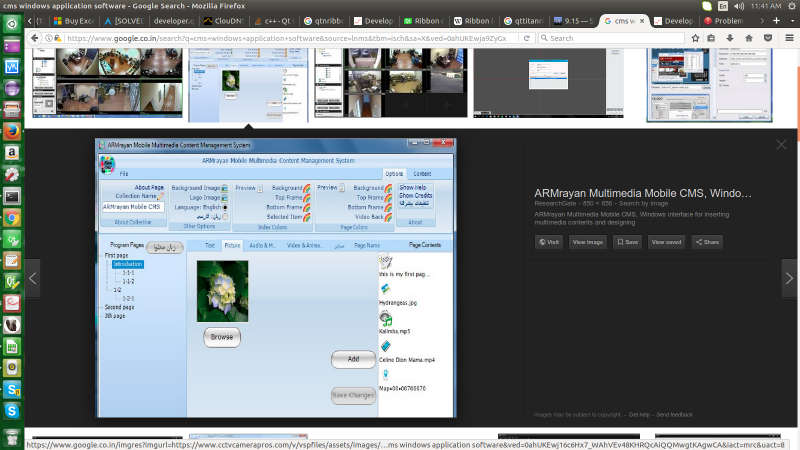Click the Visit button
Screen dimensions: 800x450
[549, 242]
